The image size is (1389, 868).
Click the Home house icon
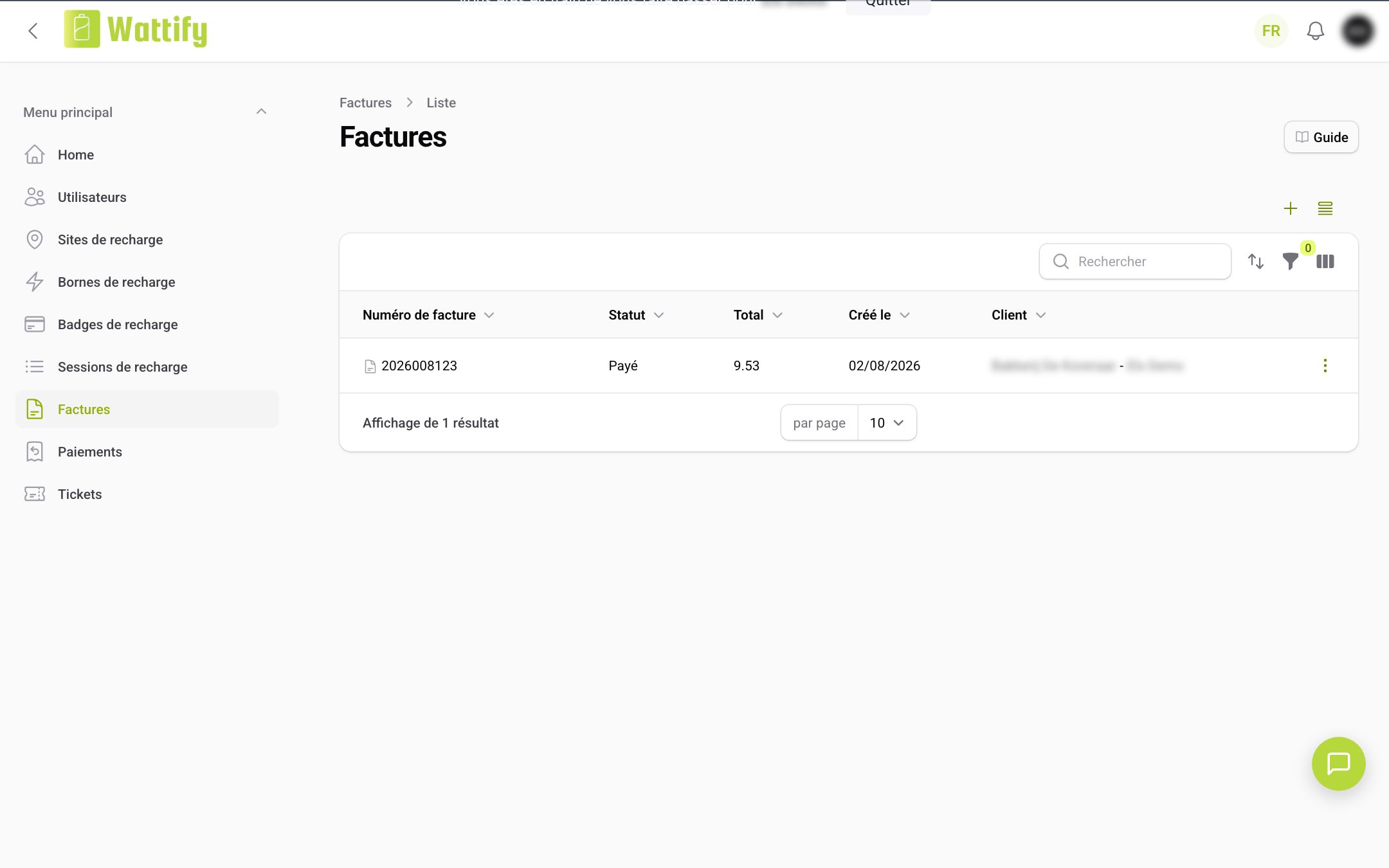click(x=35, y=154)
